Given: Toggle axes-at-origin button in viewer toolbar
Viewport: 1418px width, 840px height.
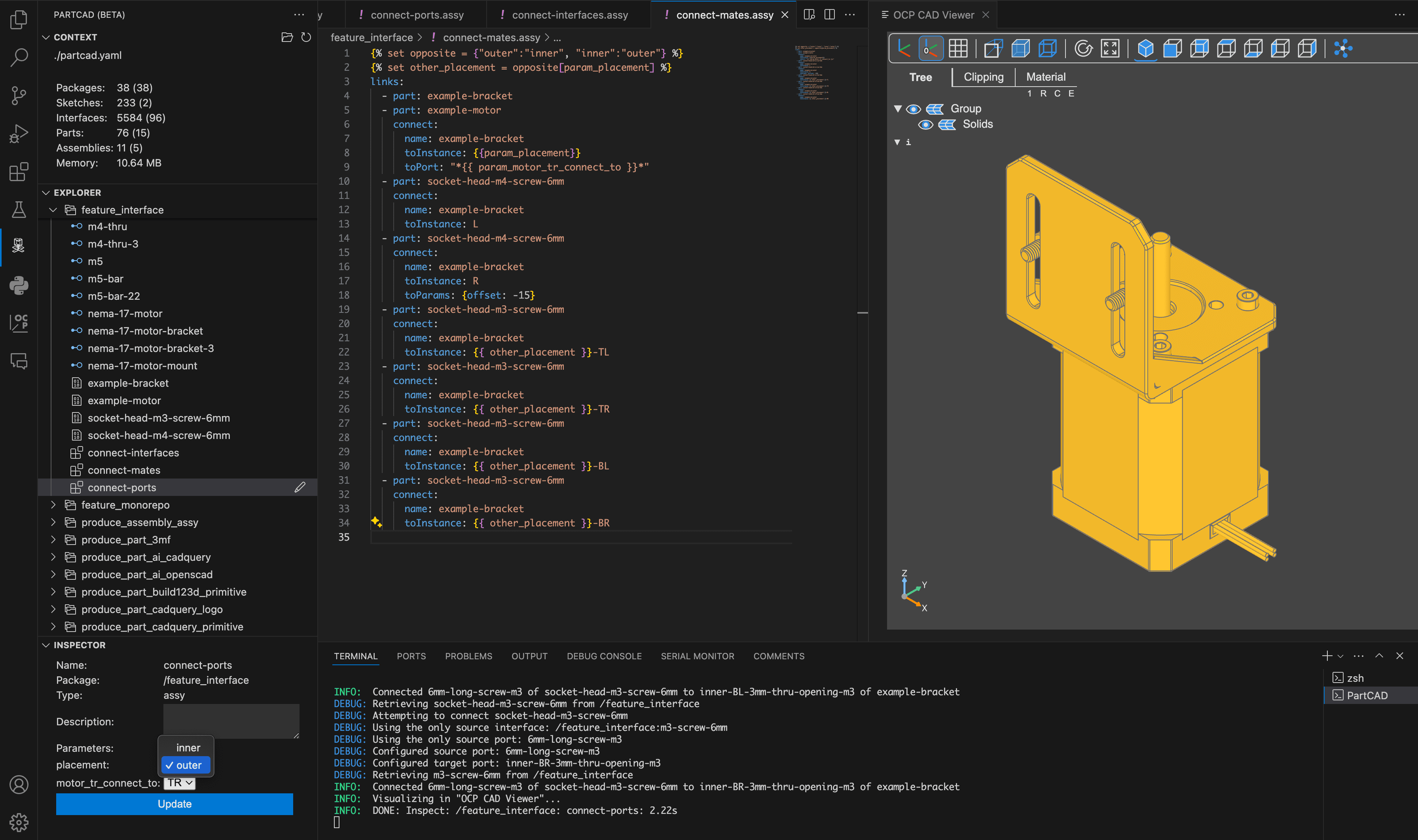Looking at the screenshot, I should tap(931, 49).
